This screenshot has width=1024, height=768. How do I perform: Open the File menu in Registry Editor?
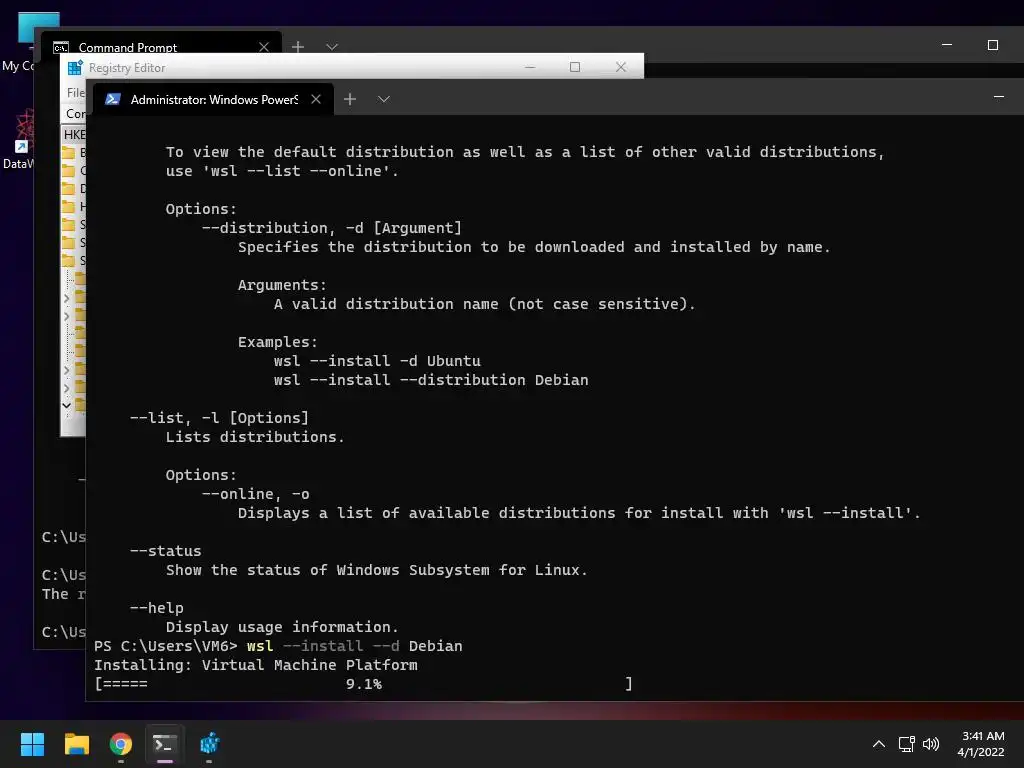[75, 93]
